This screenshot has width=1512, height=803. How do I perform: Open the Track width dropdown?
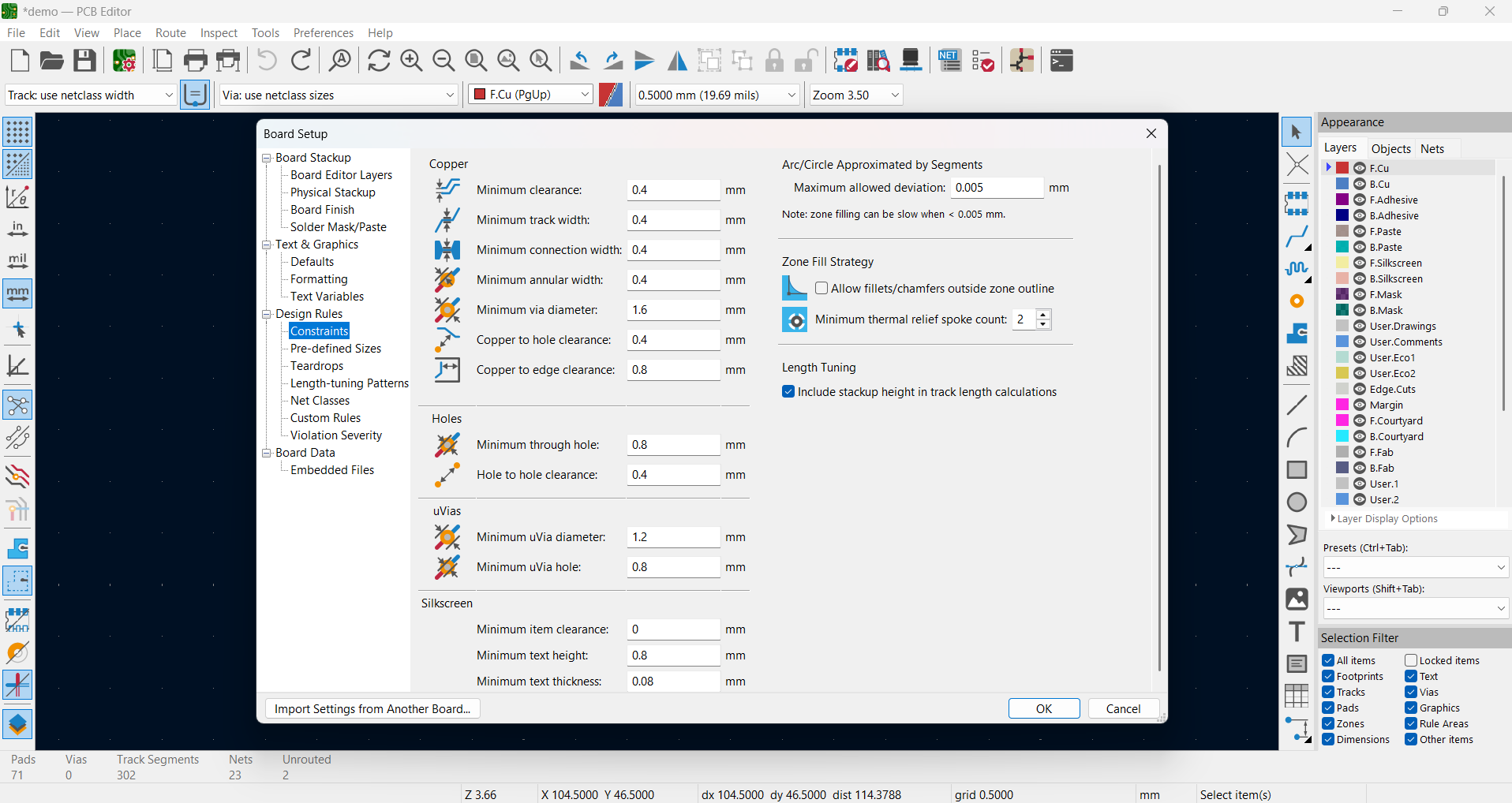pyautogui.click(x=90, y=95)
